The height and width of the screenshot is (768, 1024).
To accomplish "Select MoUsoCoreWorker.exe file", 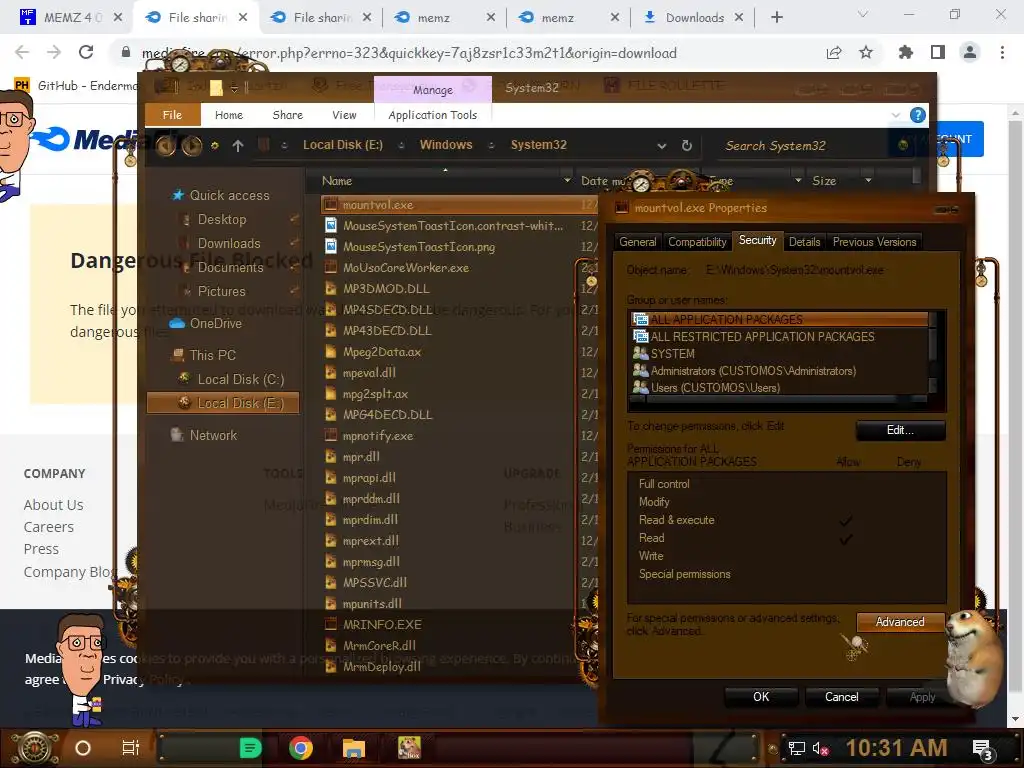I will point(406,268).
